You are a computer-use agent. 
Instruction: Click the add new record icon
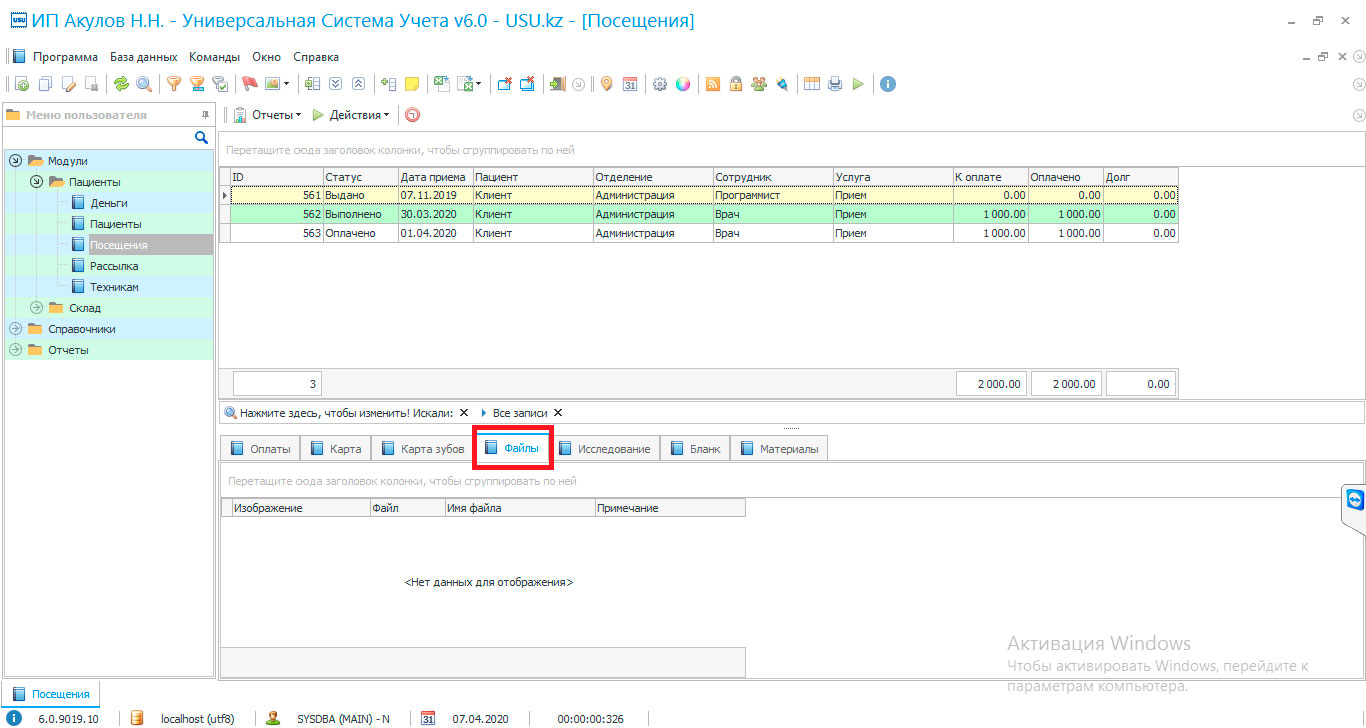click(x=21, y=84)
